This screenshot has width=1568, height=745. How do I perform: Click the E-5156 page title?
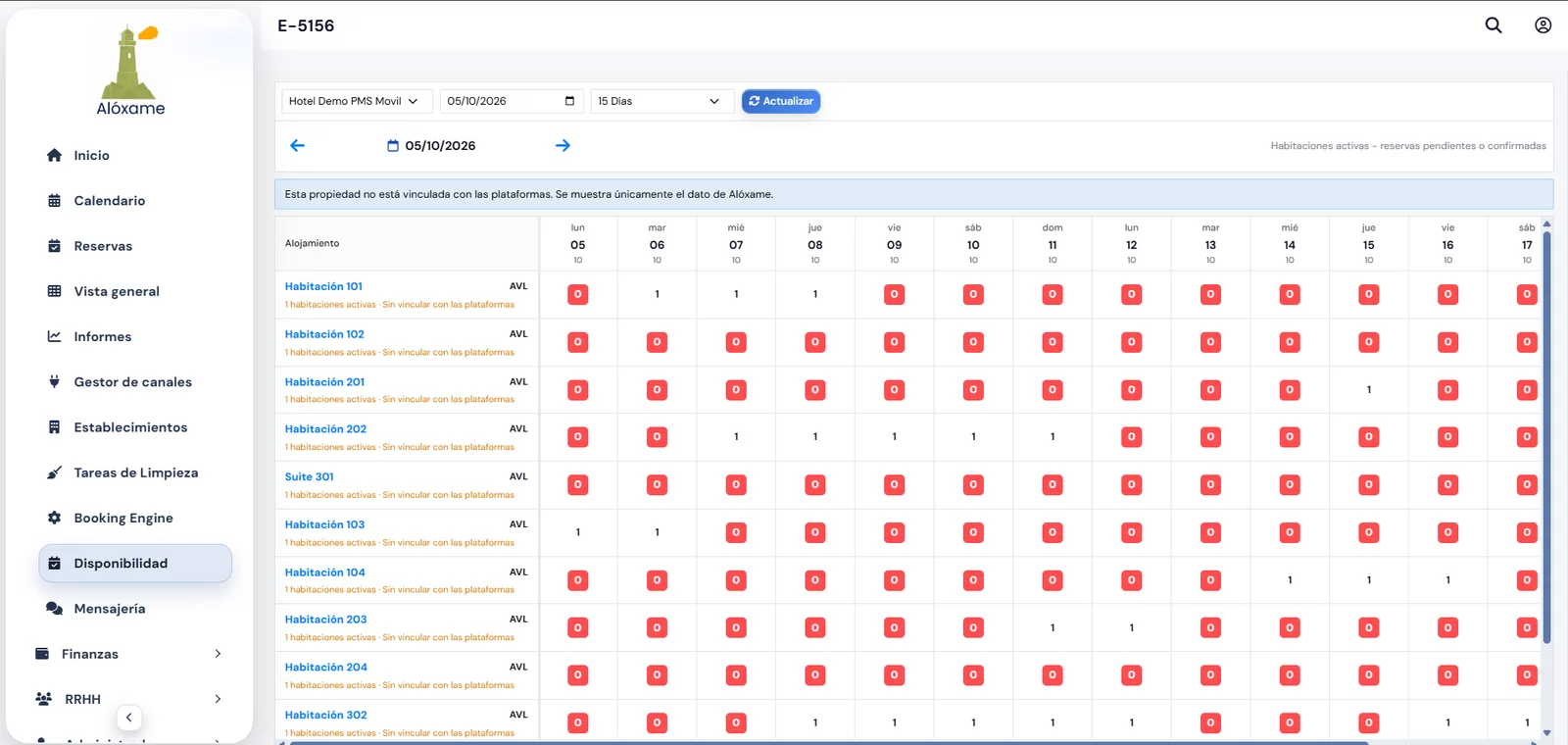point(306,25)
